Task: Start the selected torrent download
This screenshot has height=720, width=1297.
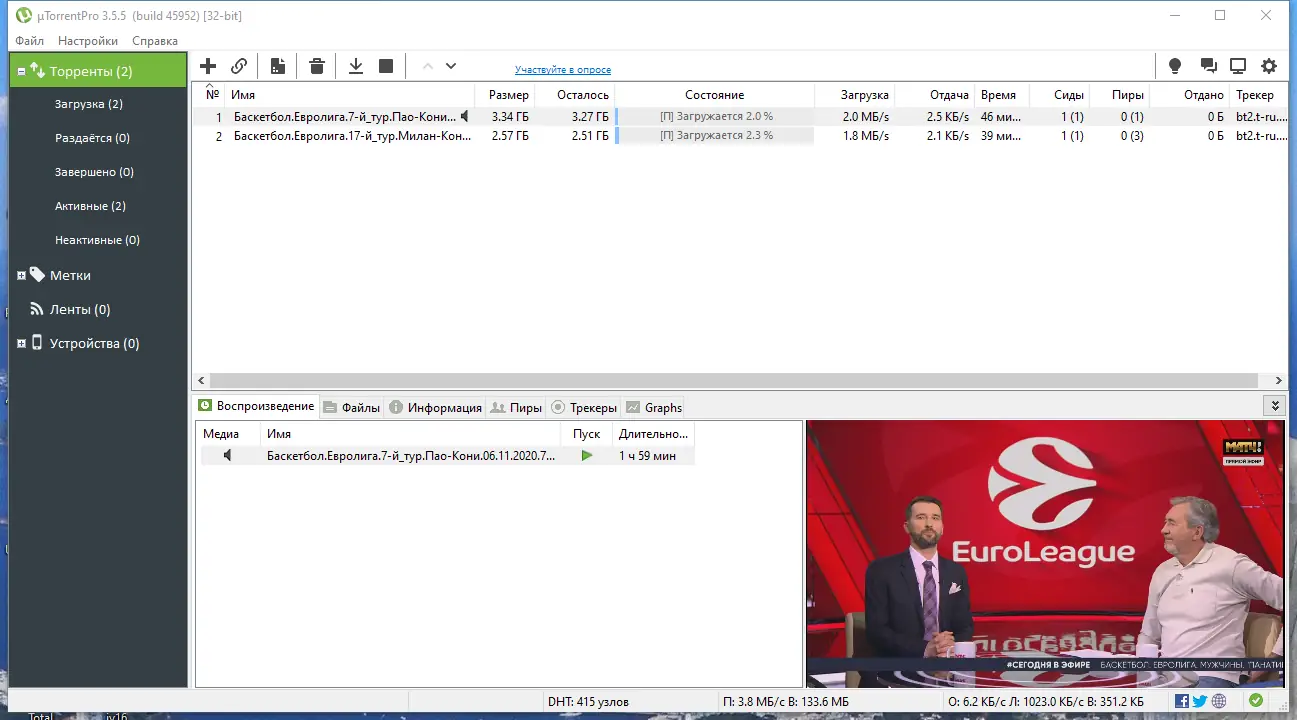Action: (x=355, y=65)
